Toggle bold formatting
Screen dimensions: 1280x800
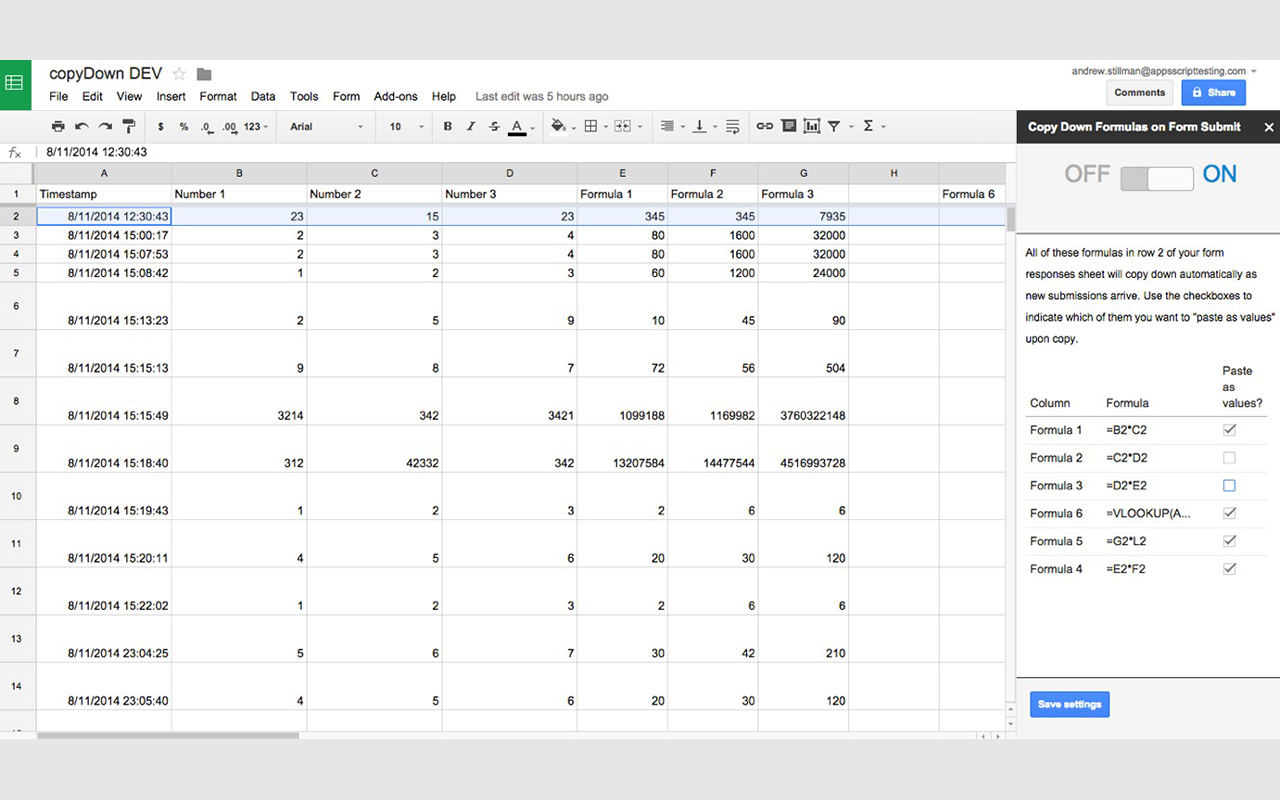tap(447, 127)
